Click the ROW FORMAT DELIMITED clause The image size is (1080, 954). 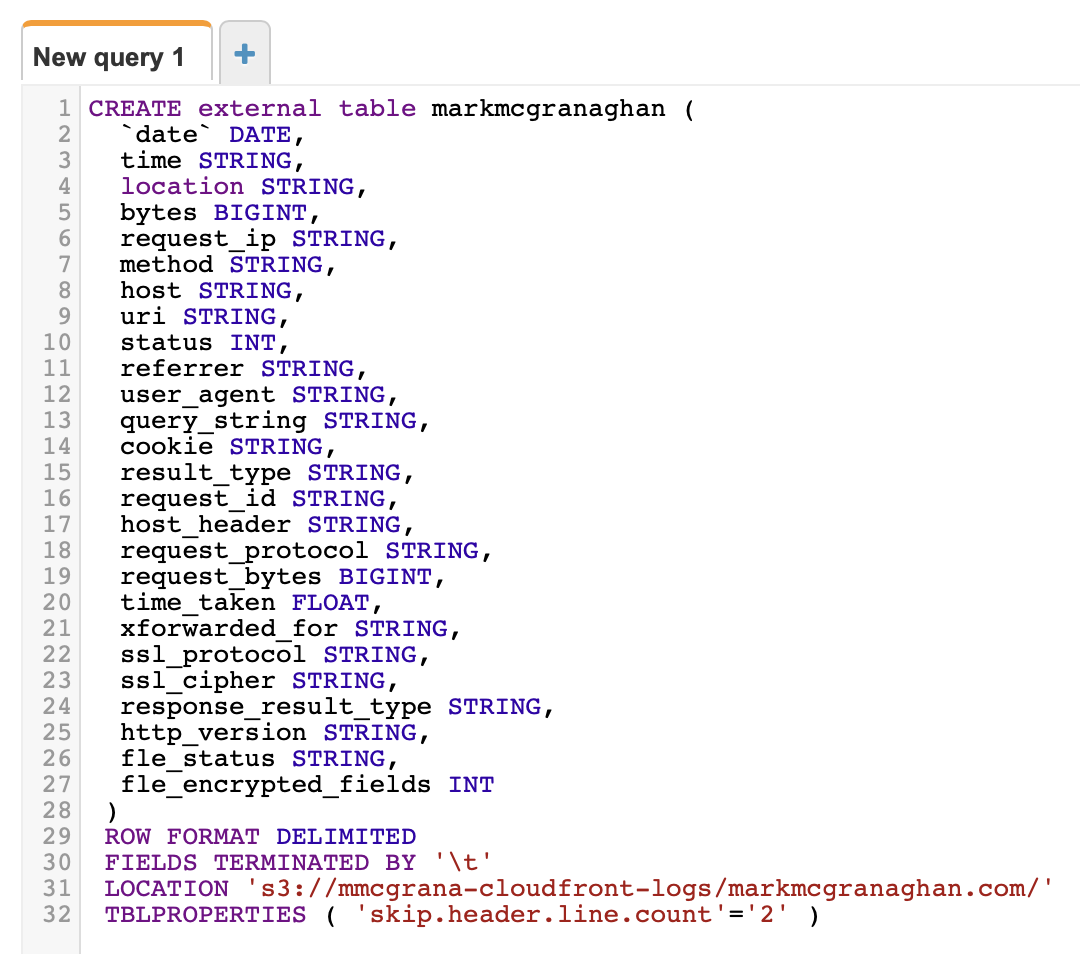260,837
